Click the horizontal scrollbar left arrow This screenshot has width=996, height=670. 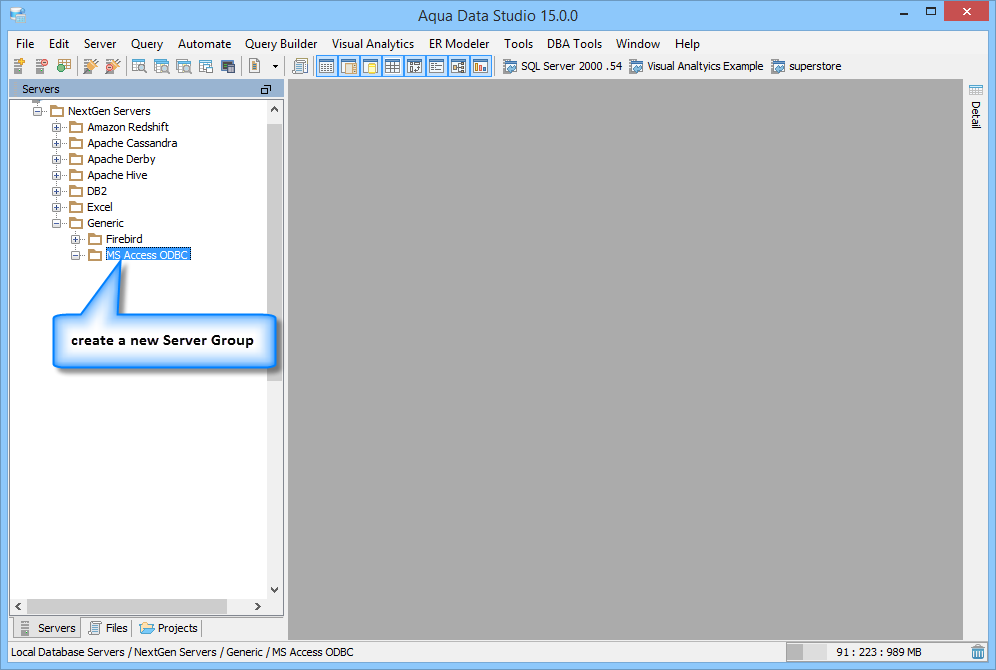pyautogui.click(x=18, y=606)
